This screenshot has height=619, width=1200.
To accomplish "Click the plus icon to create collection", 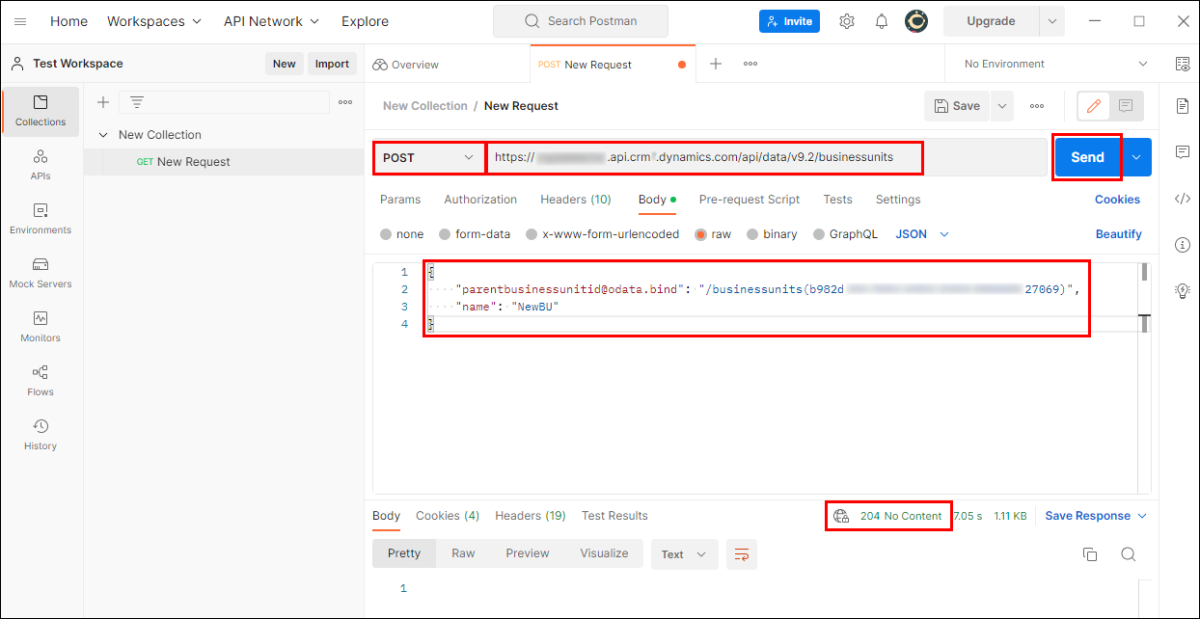I will point(102,102).
